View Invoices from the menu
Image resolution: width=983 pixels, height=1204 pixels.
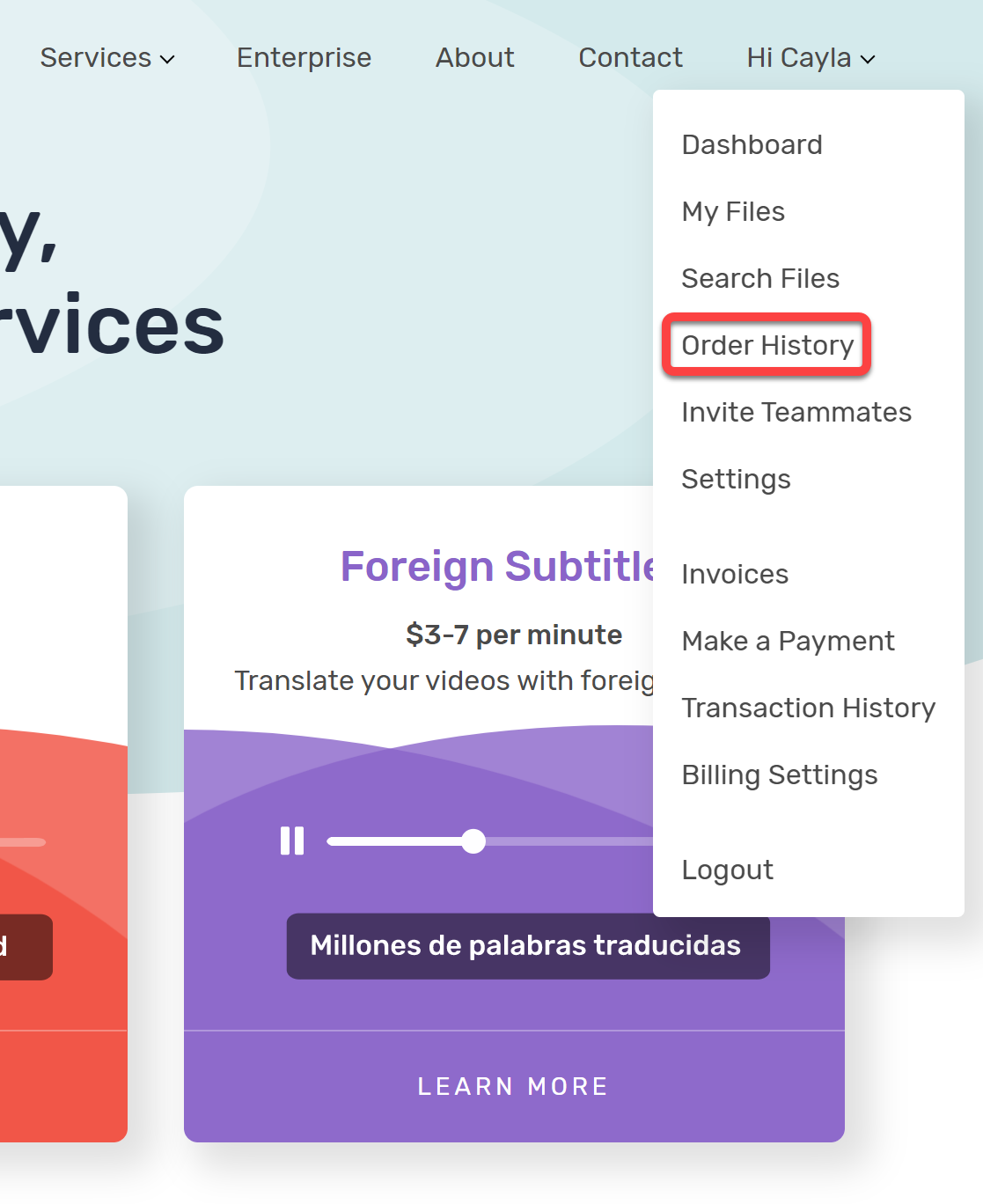(x=735, y=574)
